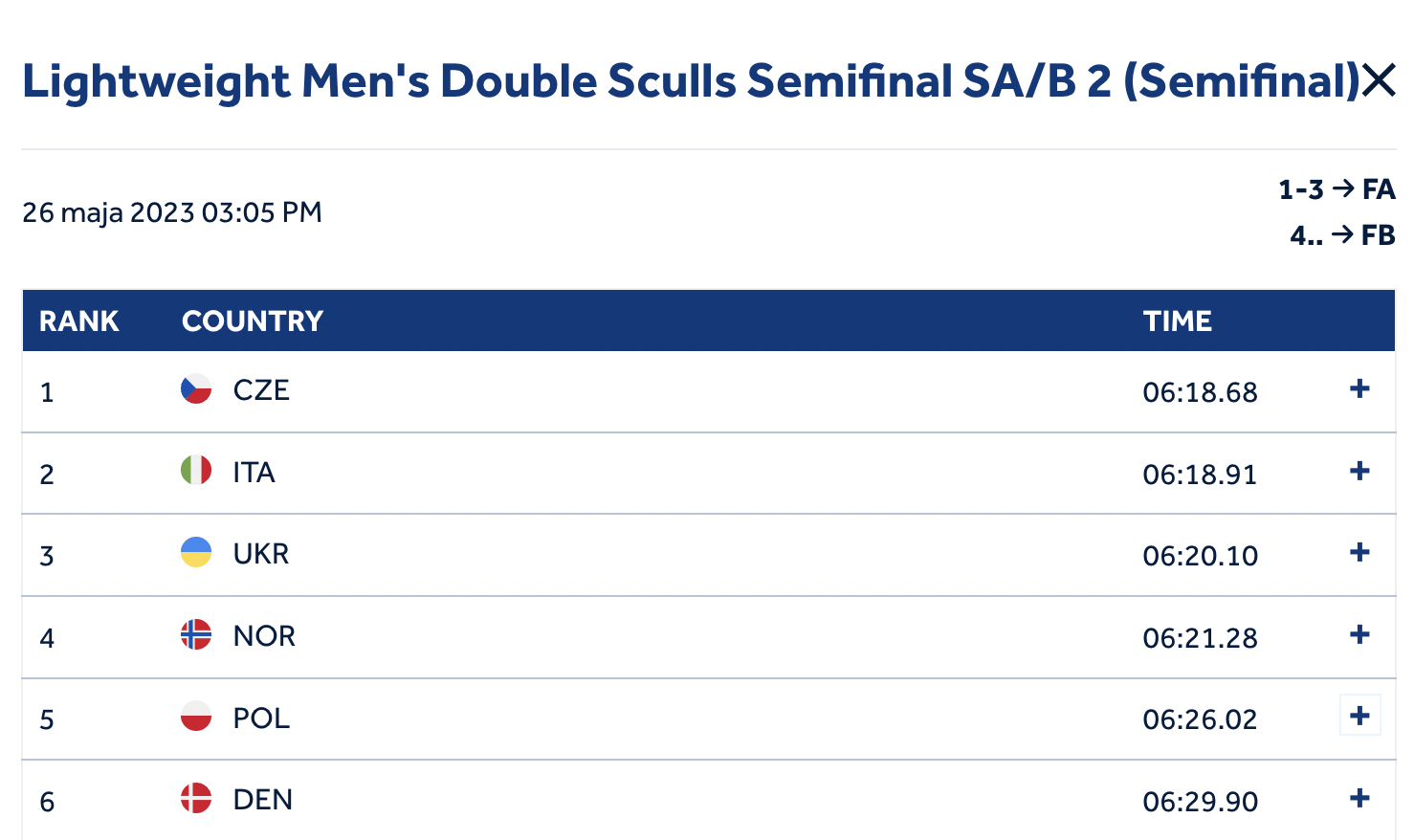Click the 4.. → FB progression text

(1342, 235)
